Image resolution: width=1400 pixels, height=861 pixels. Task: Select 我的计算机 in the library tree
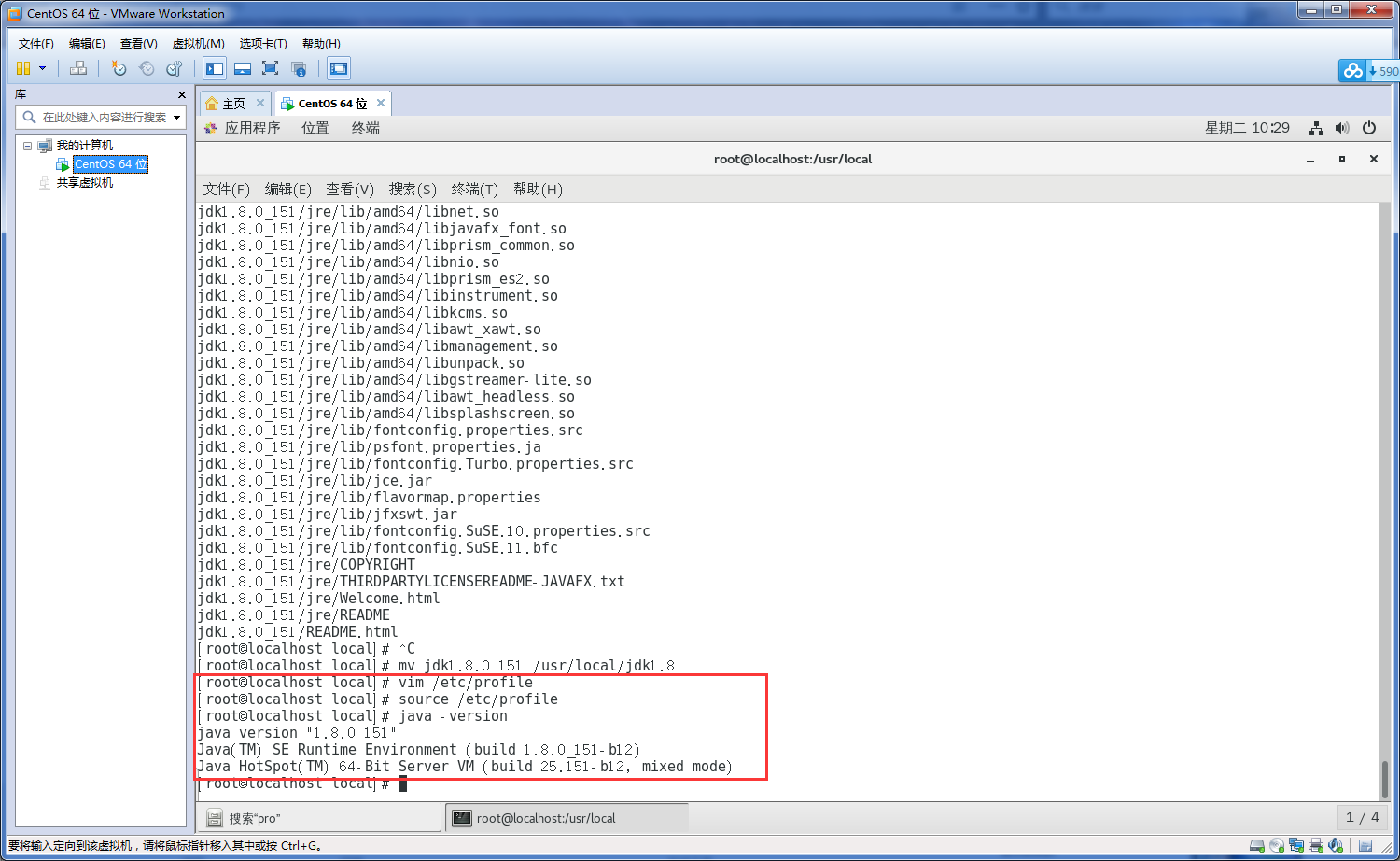point(84,146)
